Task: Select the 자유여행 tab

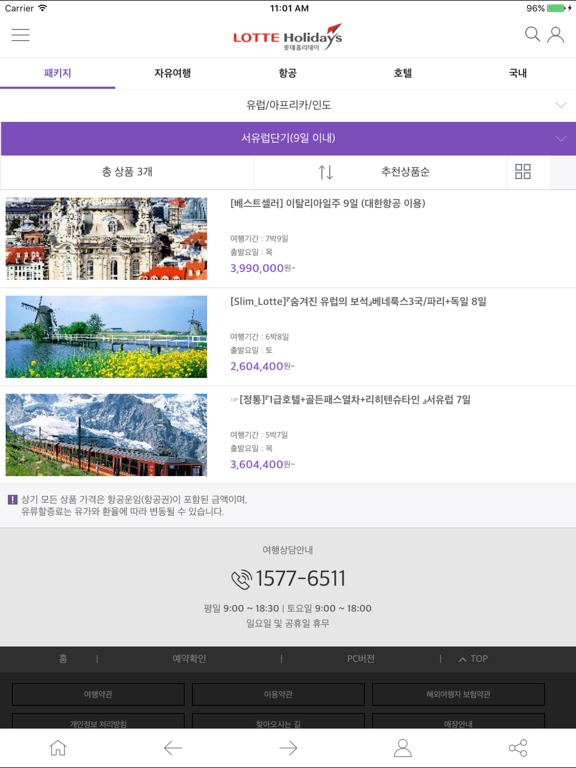Action: [172, 73]
